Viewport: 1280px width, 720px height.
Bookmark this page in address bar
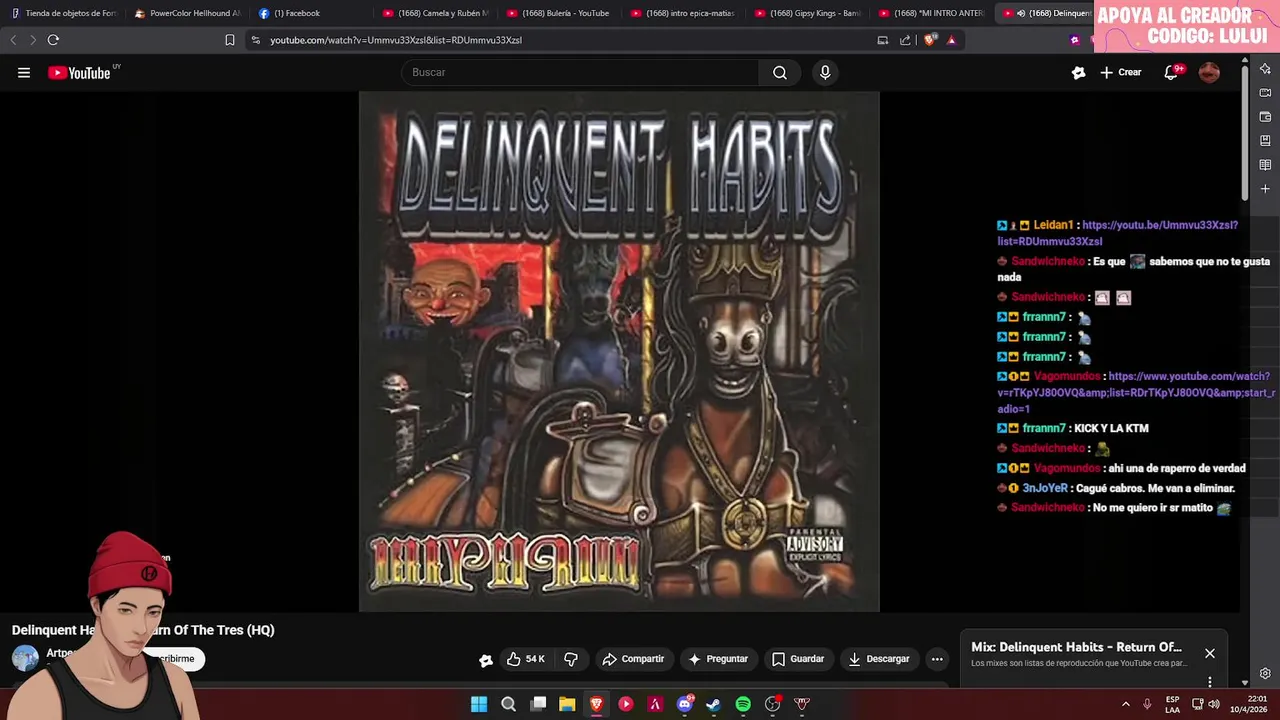point(230,40)
